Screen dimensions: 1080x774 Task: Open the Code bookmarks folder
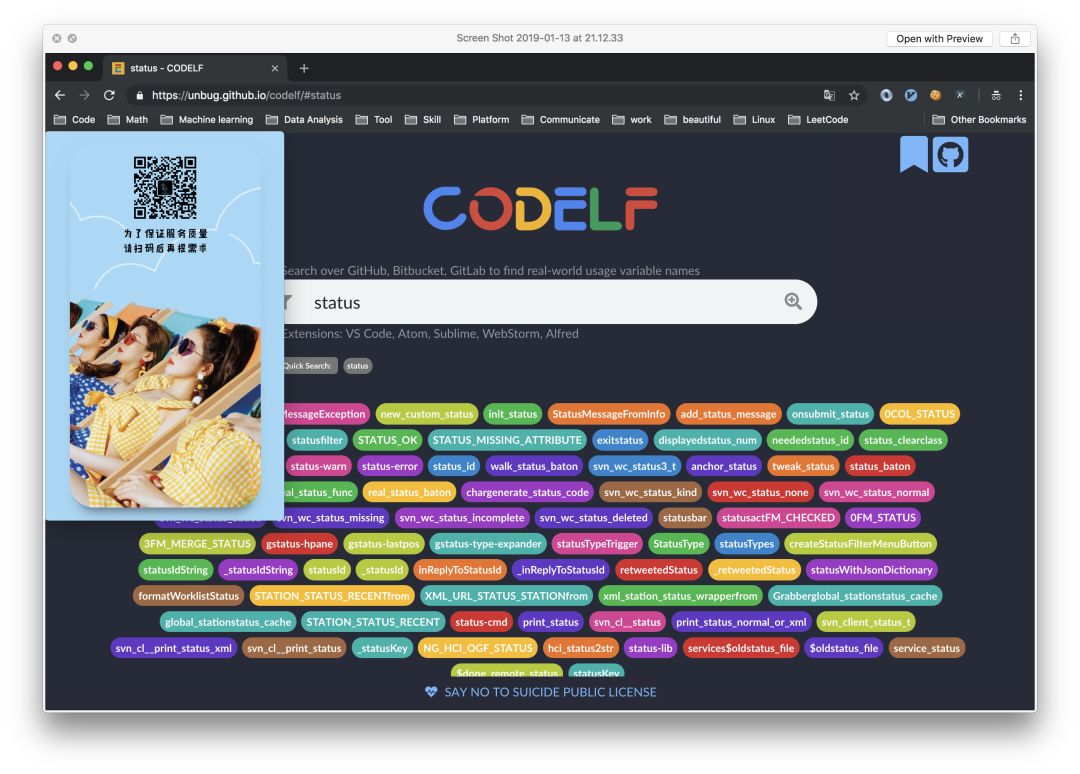click(74, 119)
